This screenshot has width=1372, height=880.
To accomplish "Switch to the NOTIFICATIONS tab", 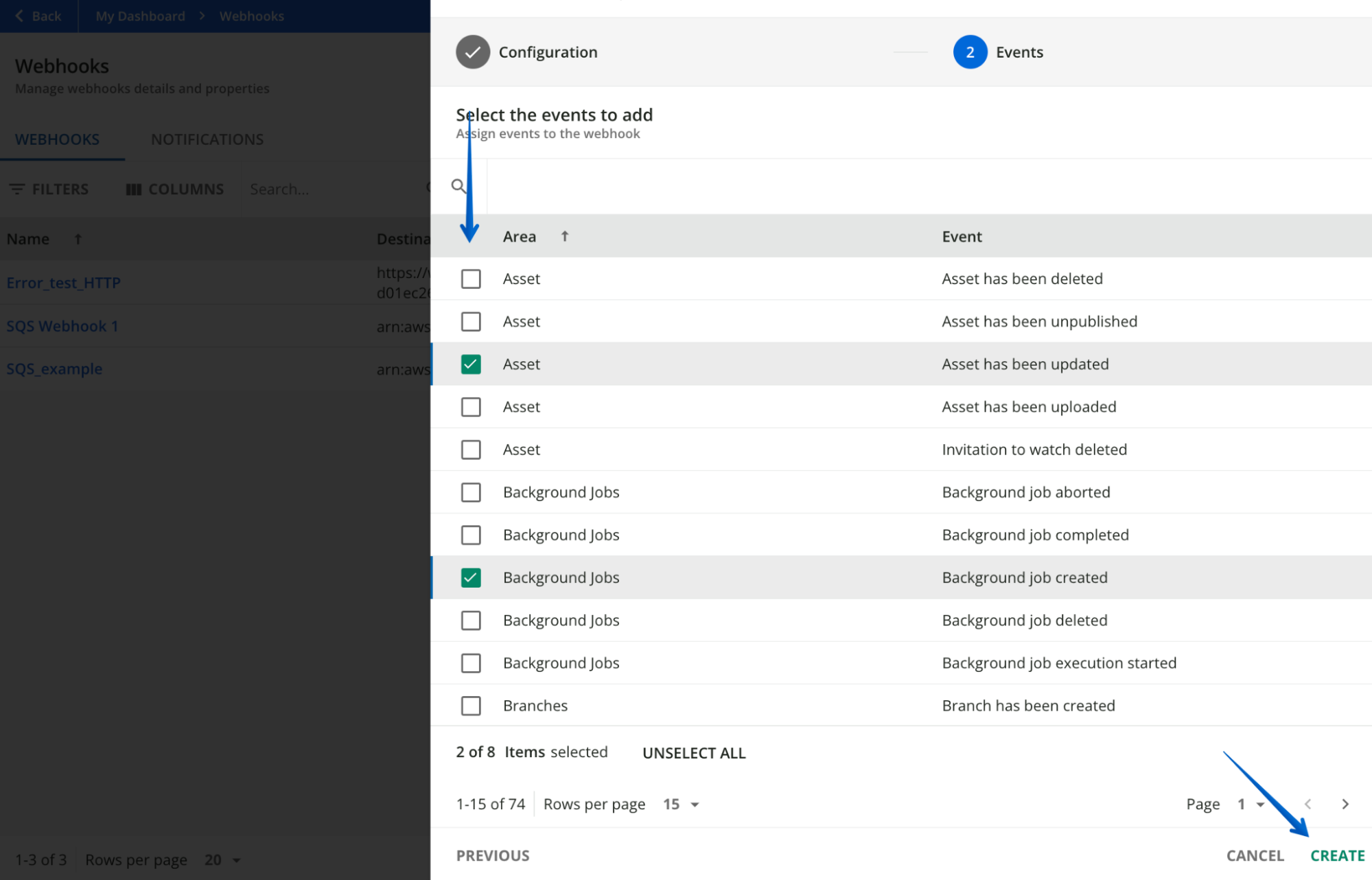I will pos(207,139).
